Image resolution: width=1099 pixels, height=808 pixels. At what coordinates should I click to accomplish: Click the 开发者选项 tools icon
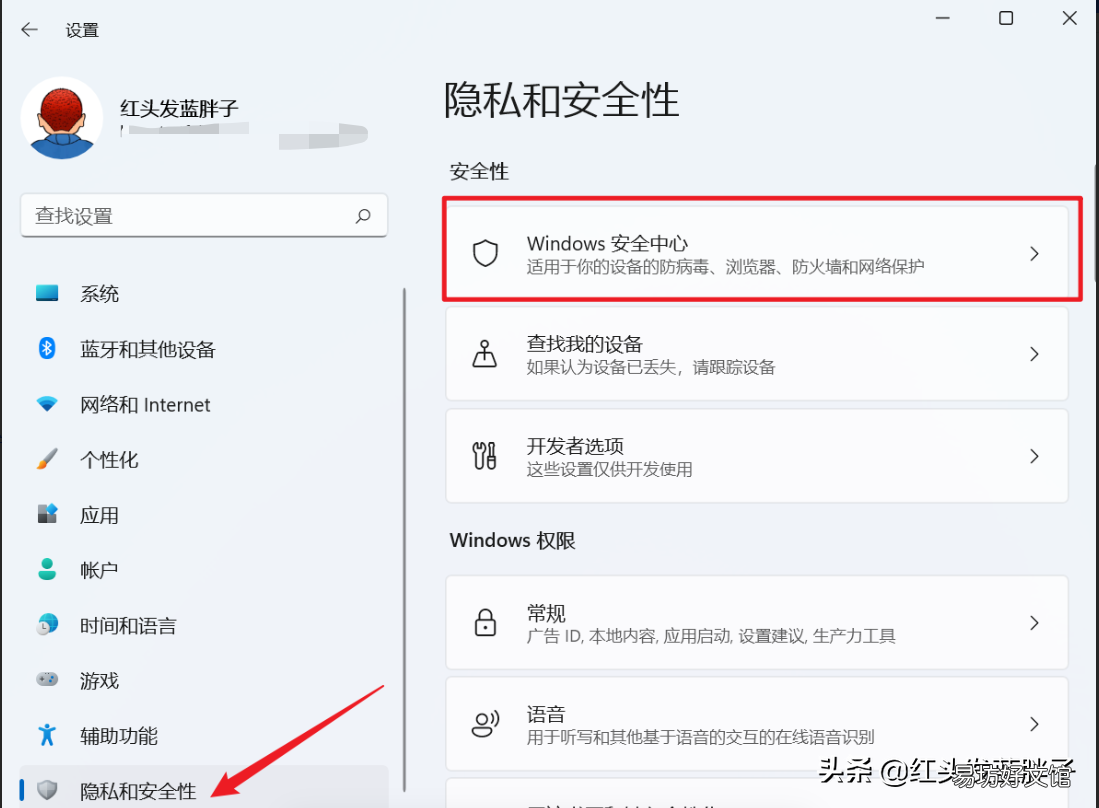click(x=484, y=456)
